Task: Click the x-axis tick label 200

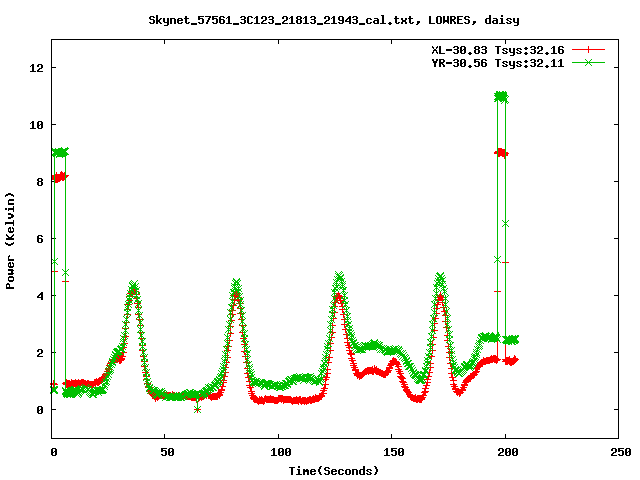Action: pyautogui.click(x=507, y=452)
